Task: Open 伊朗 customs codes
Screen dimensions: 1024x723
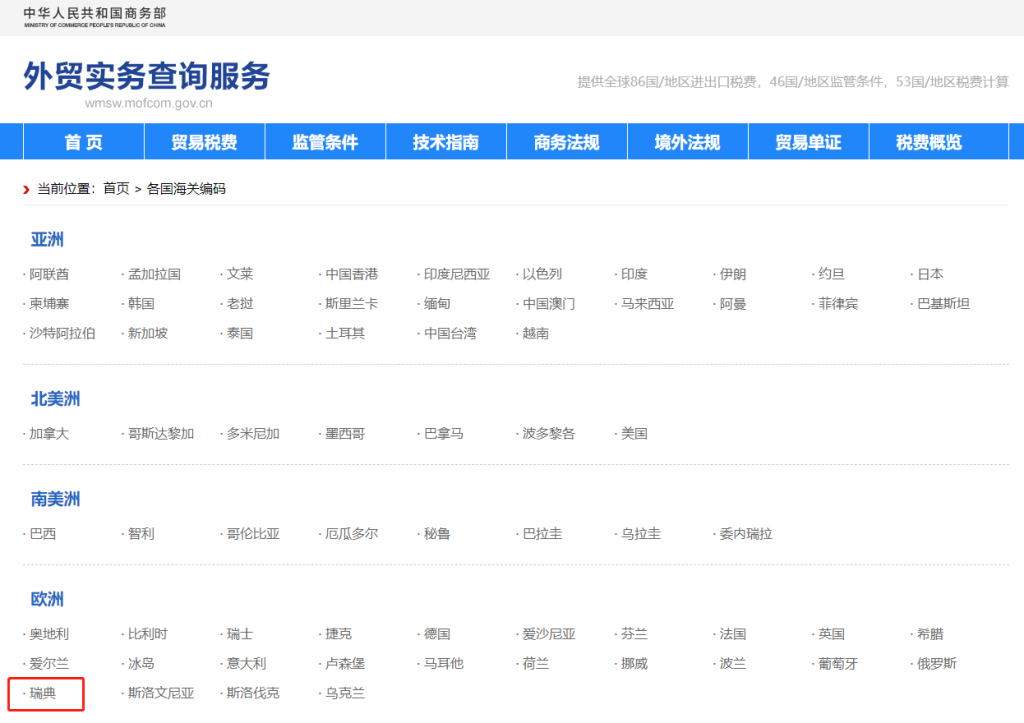Action: (733, 274)
